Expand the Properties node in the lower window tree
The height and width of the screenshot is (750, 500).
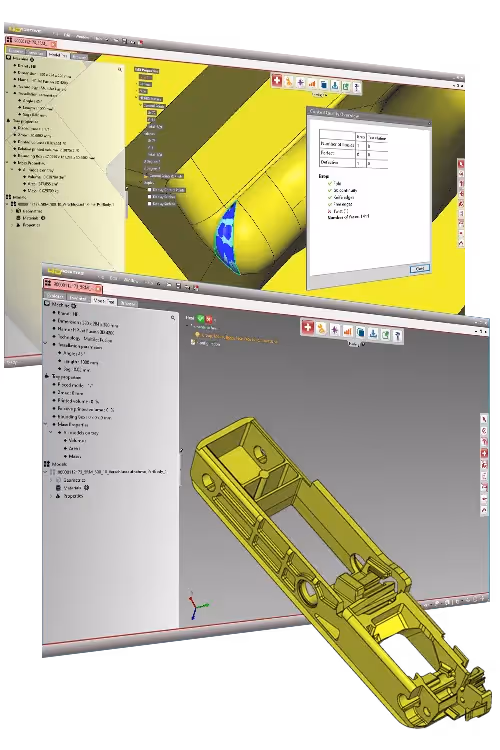click(x=51, y=496)
